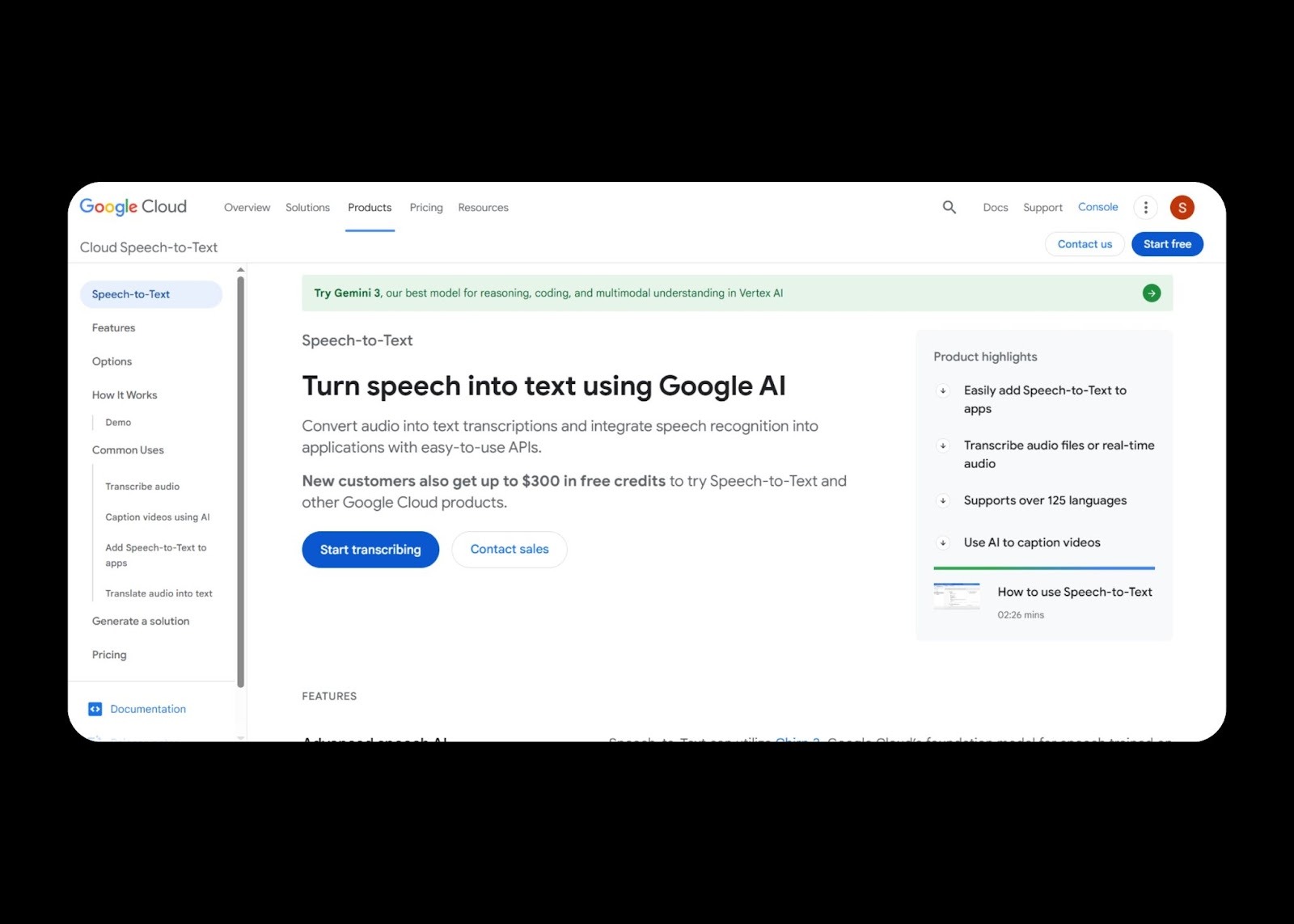The height and width of the screenshot is (924, 1294).
Task: Click the Cloud Speech-to-Text page title
Action: click(149, 247)
